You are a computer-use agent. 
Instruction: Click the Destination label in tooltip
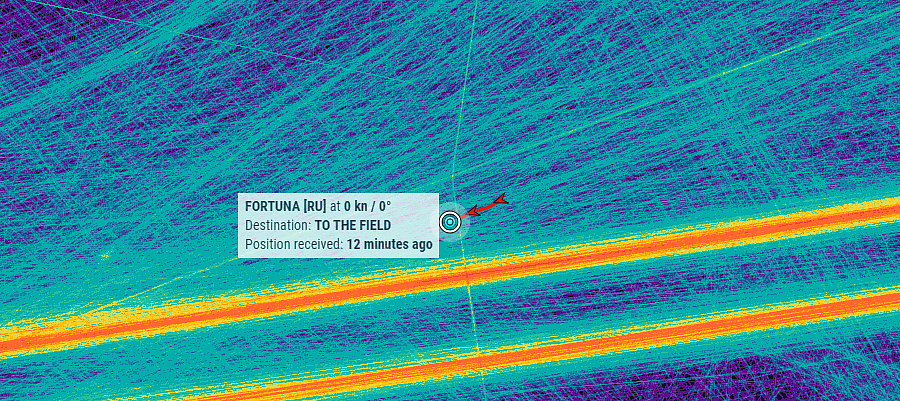278,225
